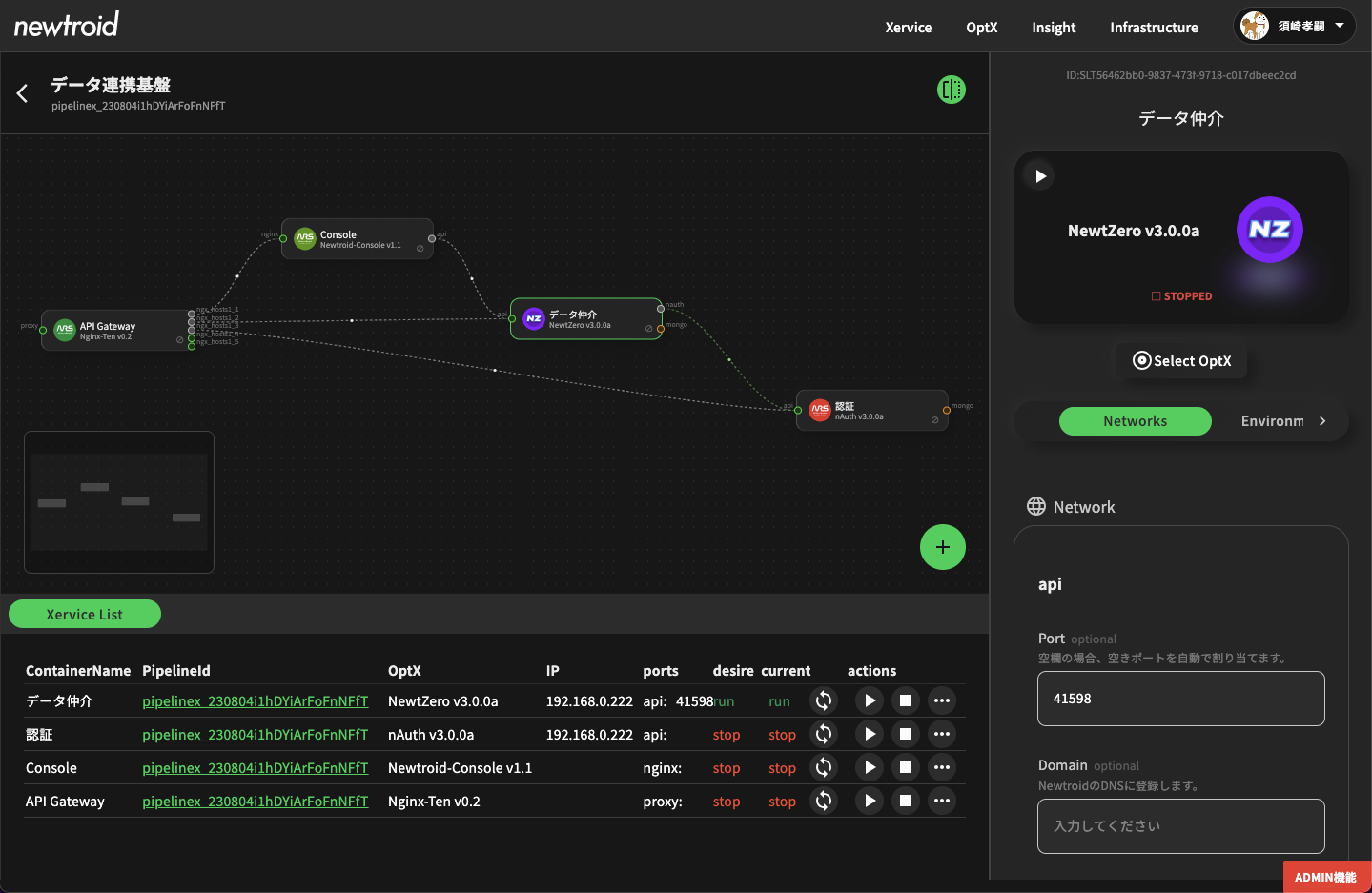Restart the 認証 container
Viewport: 1372px width, 893px height.
(824, 734)
